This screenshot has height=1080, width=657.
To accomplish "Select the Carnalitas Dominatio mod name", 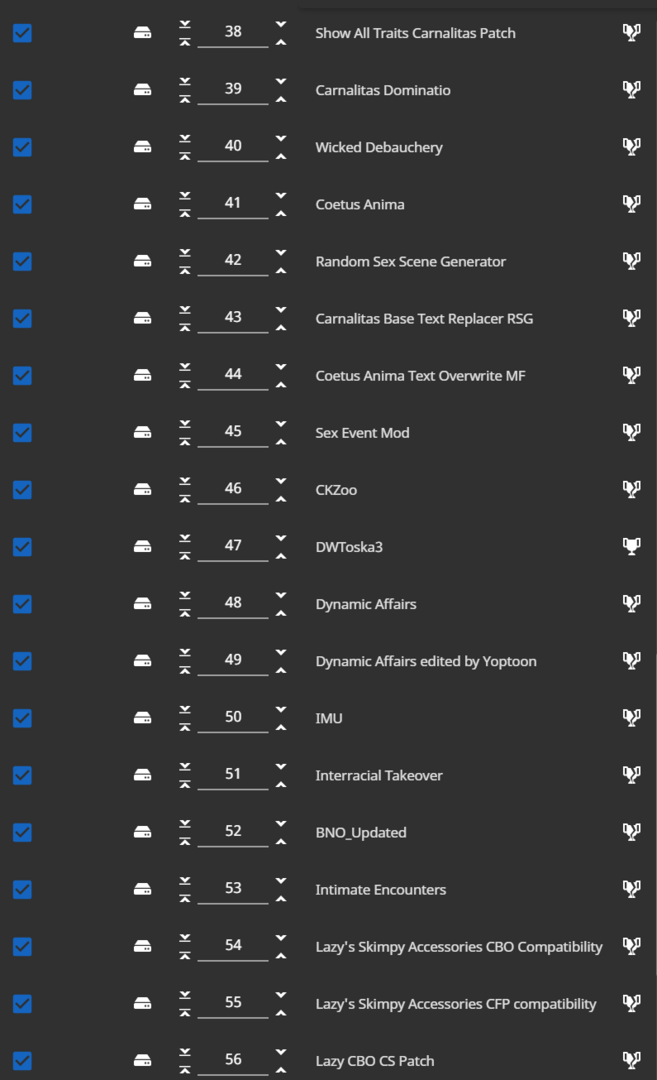I will click(x=383, y=90).
